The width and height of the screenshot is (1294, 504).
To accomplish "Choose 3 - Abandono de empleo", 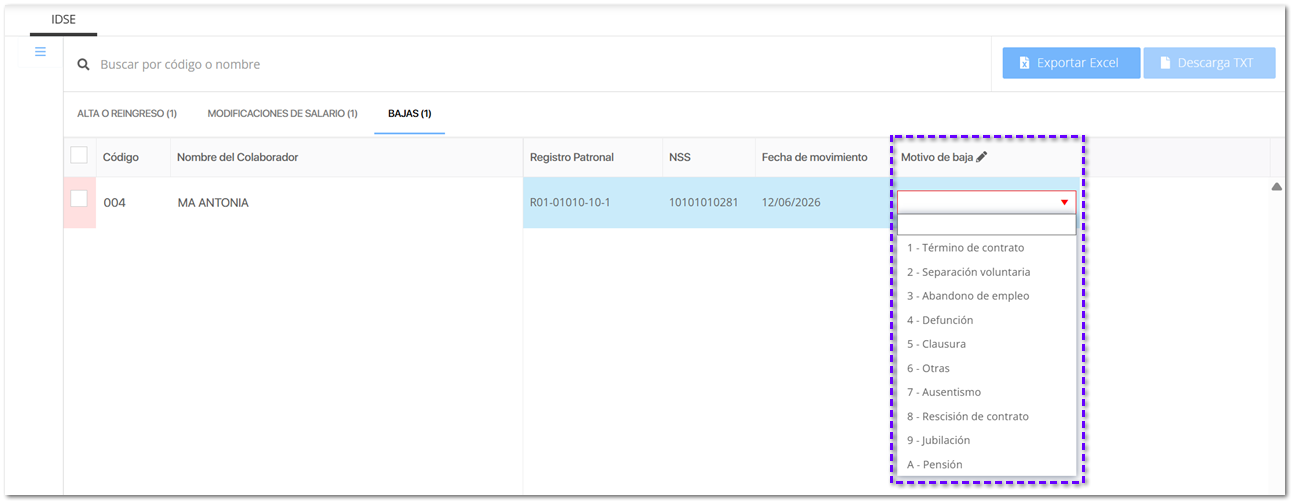I will (x=986, y=296).
